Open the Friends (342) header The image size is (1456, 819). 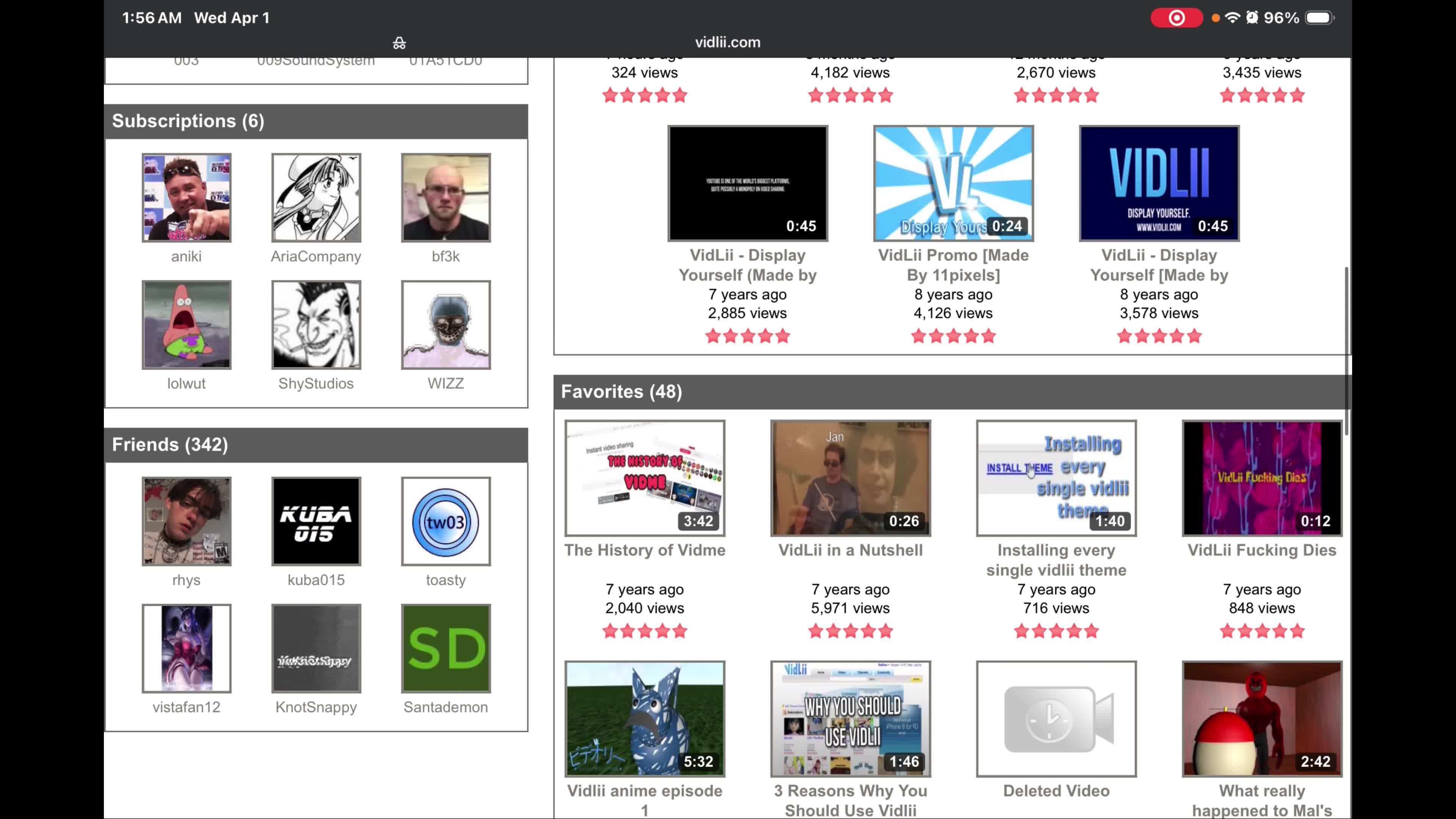coord(170,444)
